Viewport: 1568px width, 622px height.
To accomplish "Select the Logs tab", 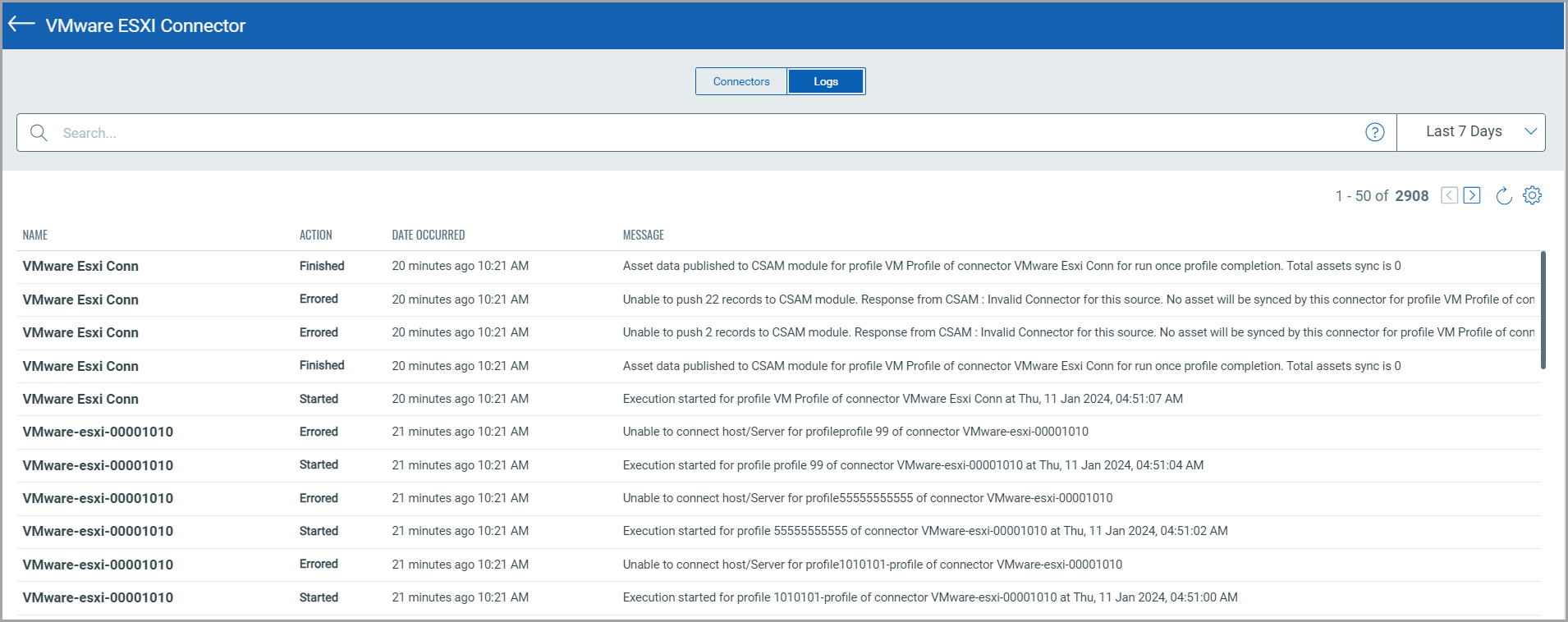I will tap(825, 81).
